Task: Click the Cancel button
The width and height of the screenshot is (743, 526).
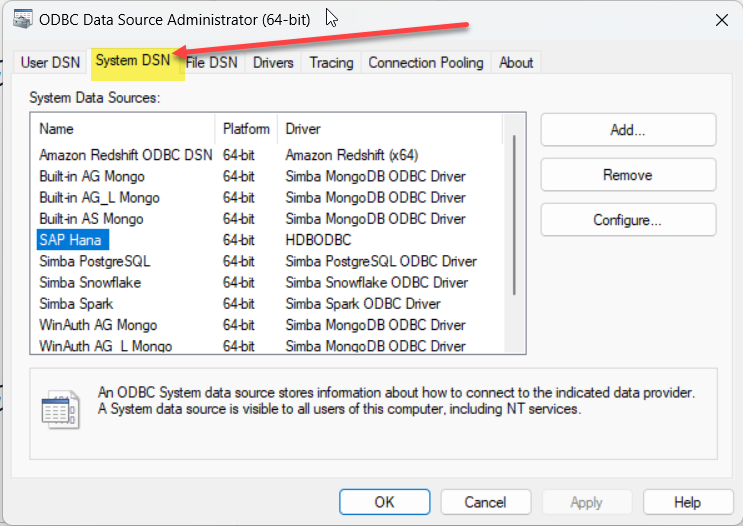Action: coord(485,502)
